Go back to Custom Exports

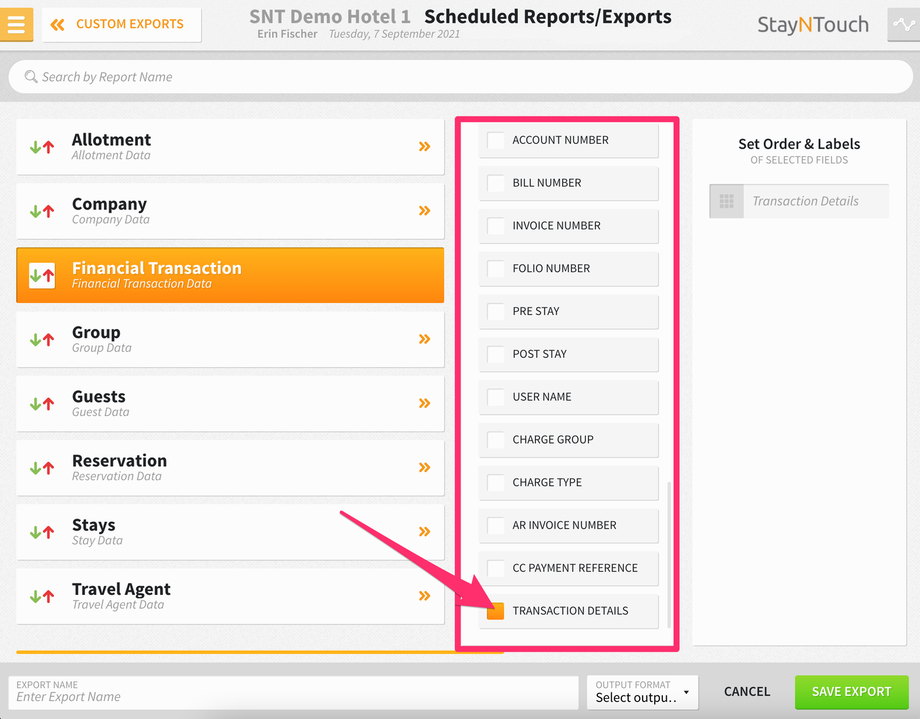coord(121,25)
